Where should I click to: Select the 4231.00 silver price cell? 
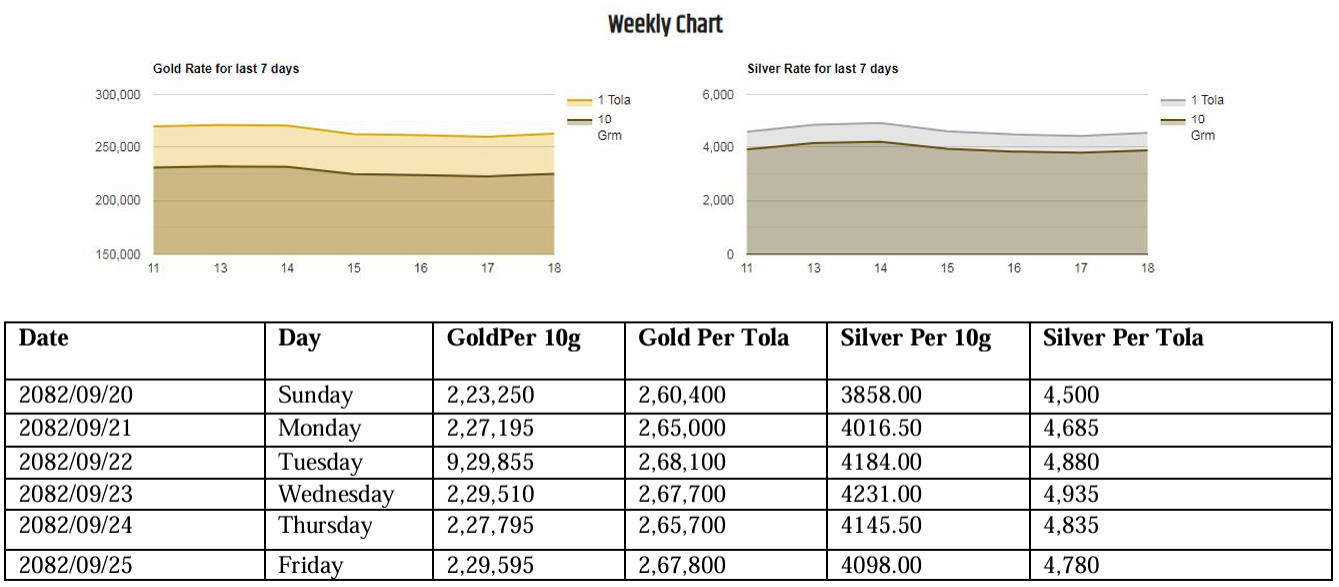coord(881,494)
